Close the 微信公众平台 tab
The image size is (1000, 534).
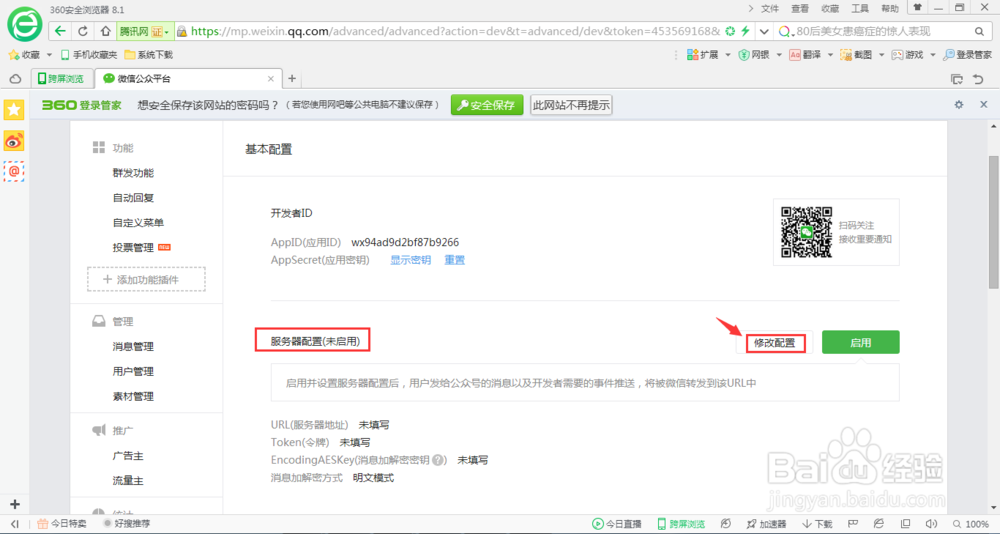tap(270, 78)
